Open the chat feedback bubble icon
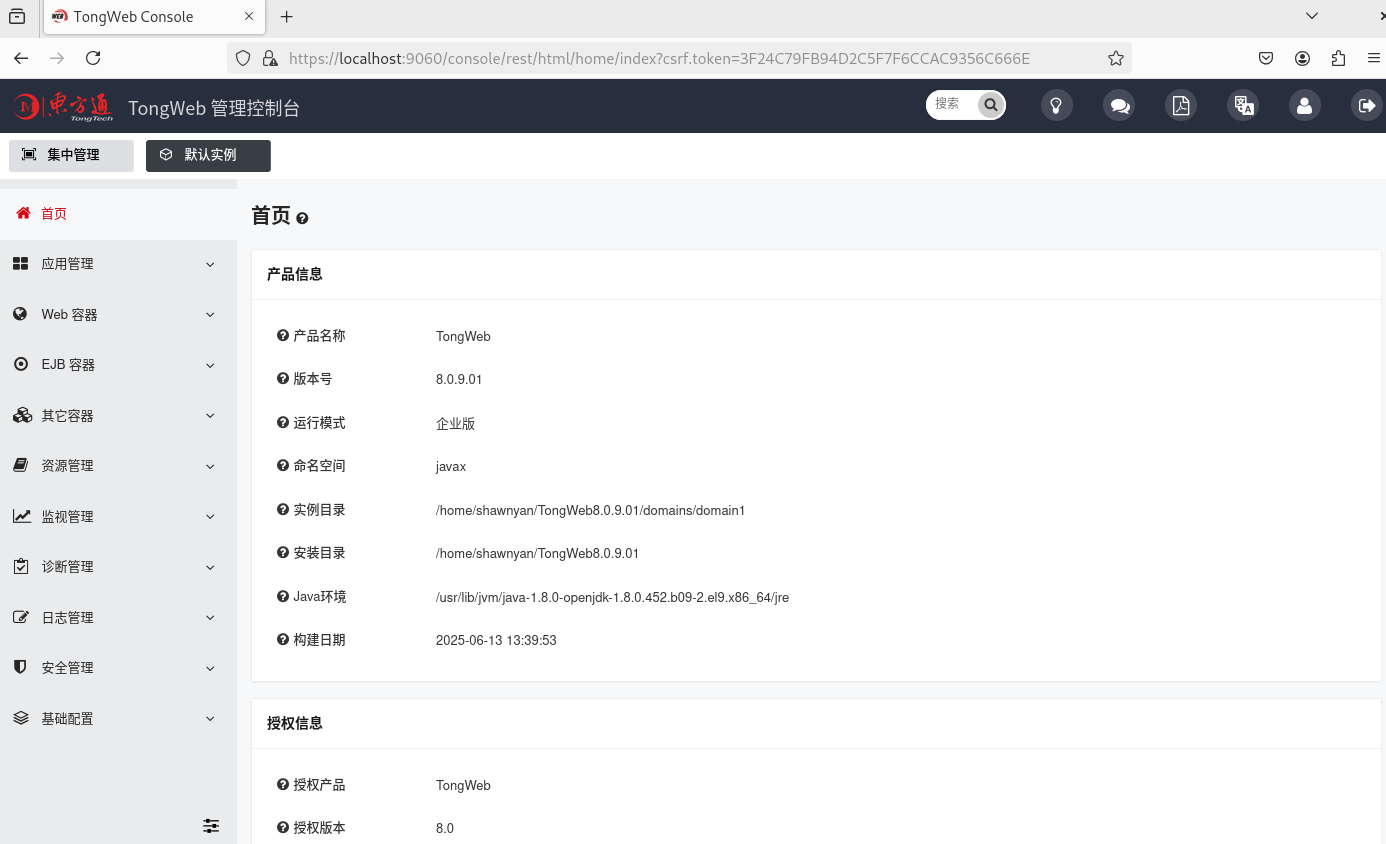 click(x=1119, y=105)
